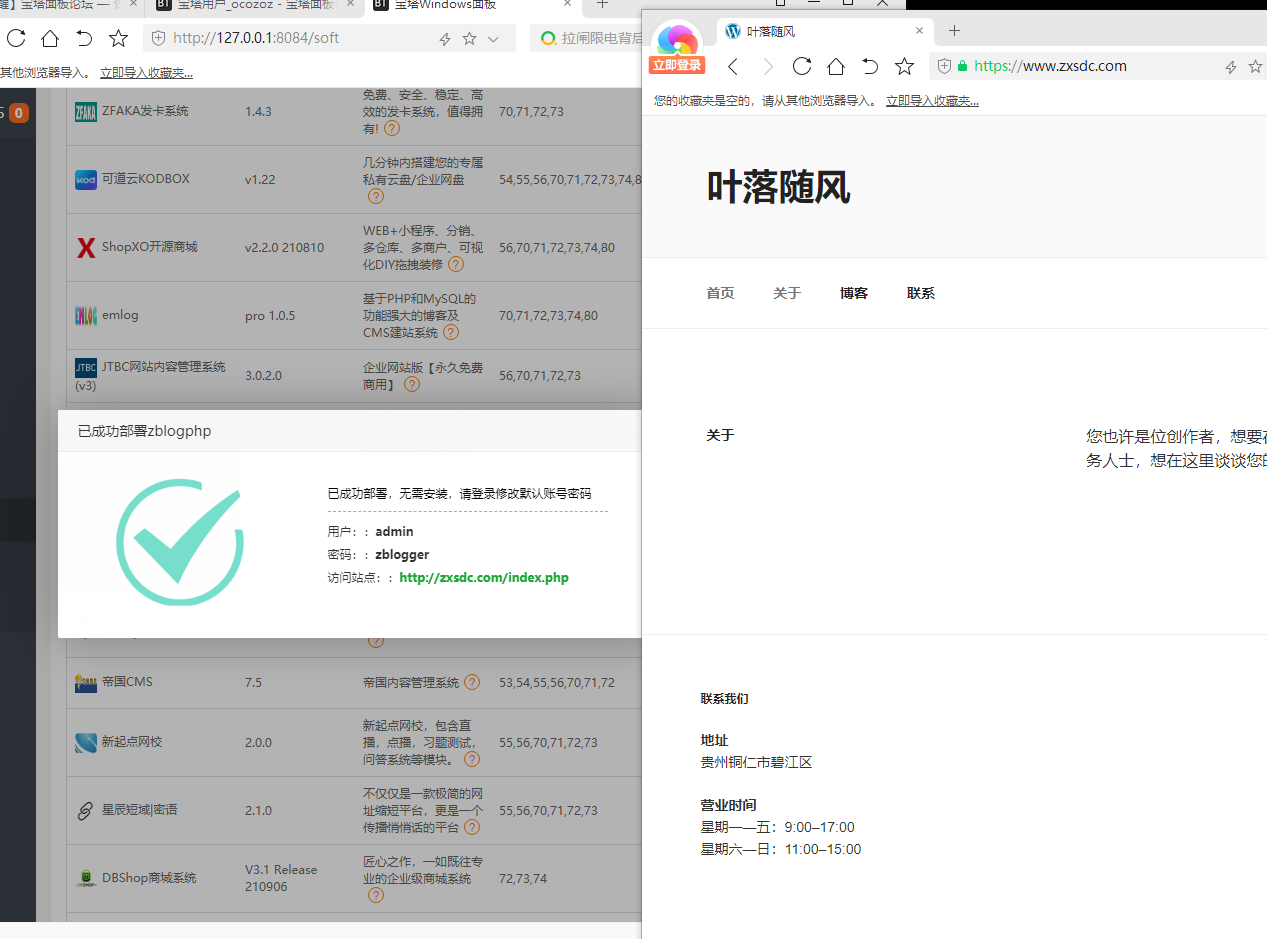Open the 联系 menu item
This screenshot has width=1267, height=939.
pos(921,293)
